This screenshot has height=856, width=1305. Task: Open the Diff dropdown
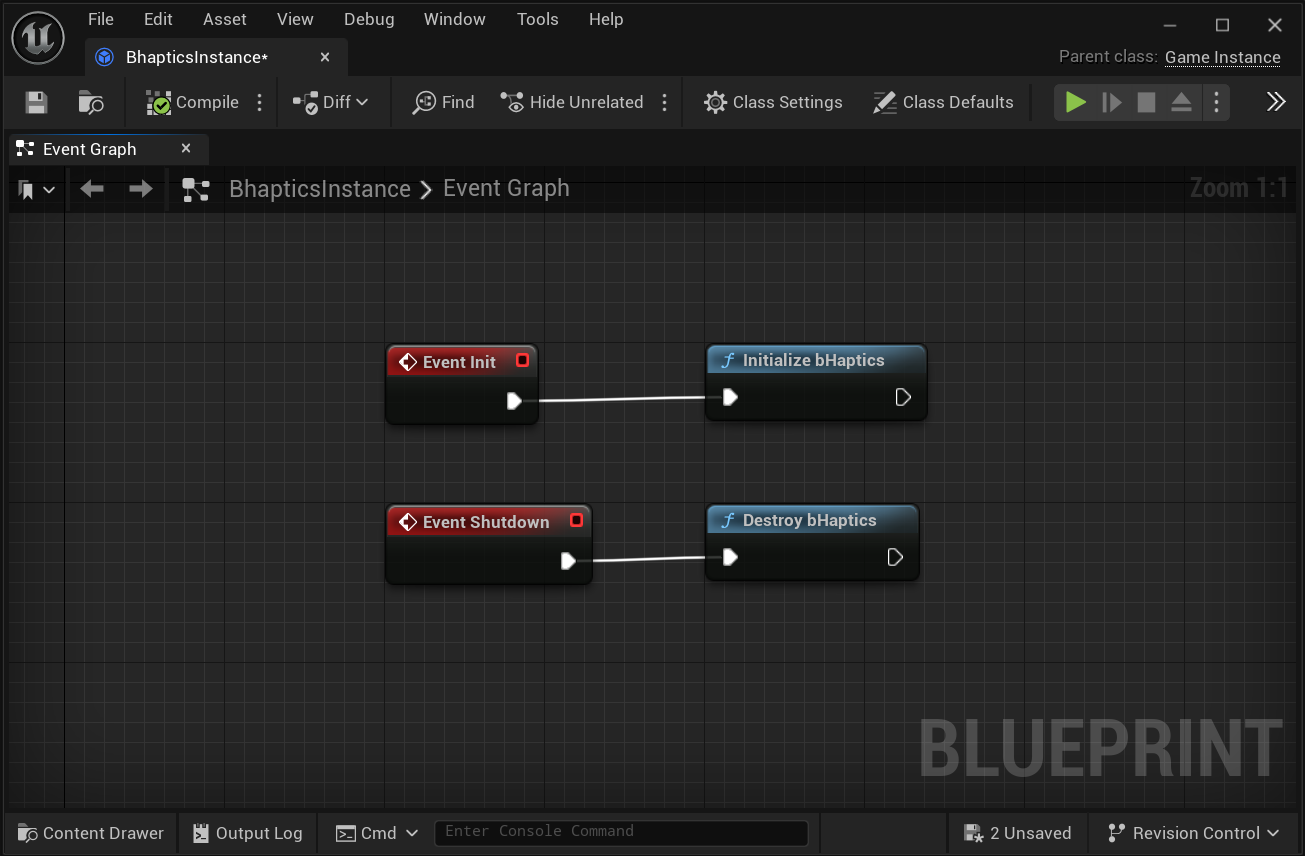tap(331, 102)
